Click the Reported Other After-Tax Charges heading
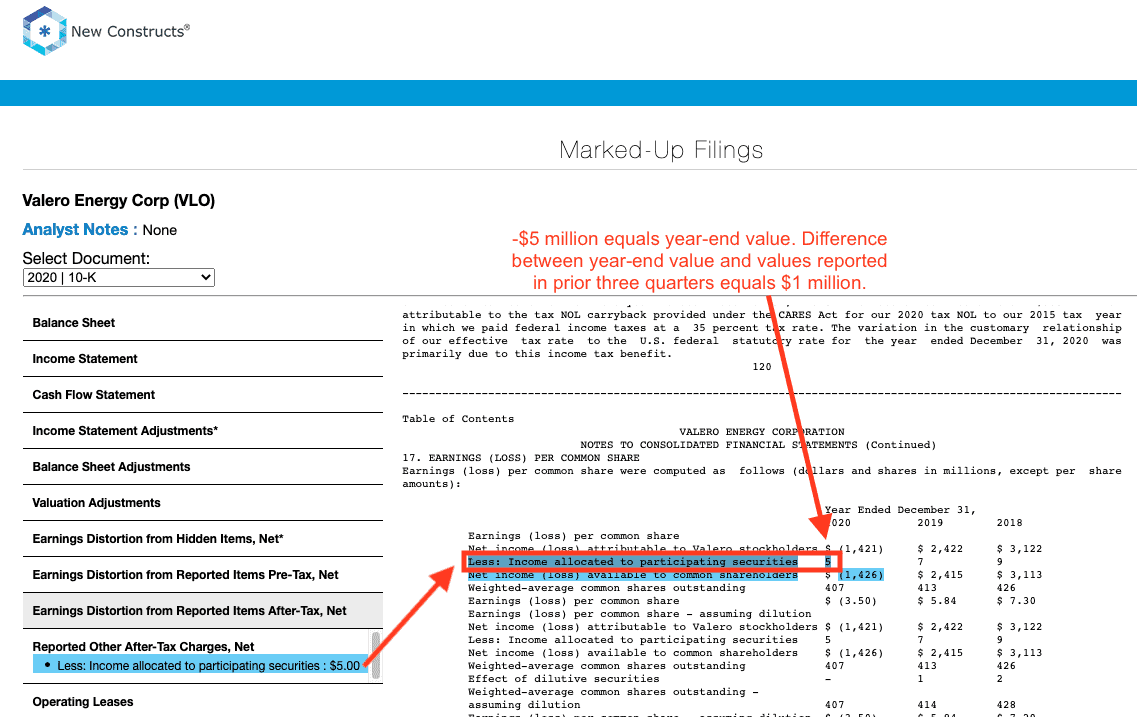The width and height of the screenshot is (1137, 717). (x=143, y=647)
